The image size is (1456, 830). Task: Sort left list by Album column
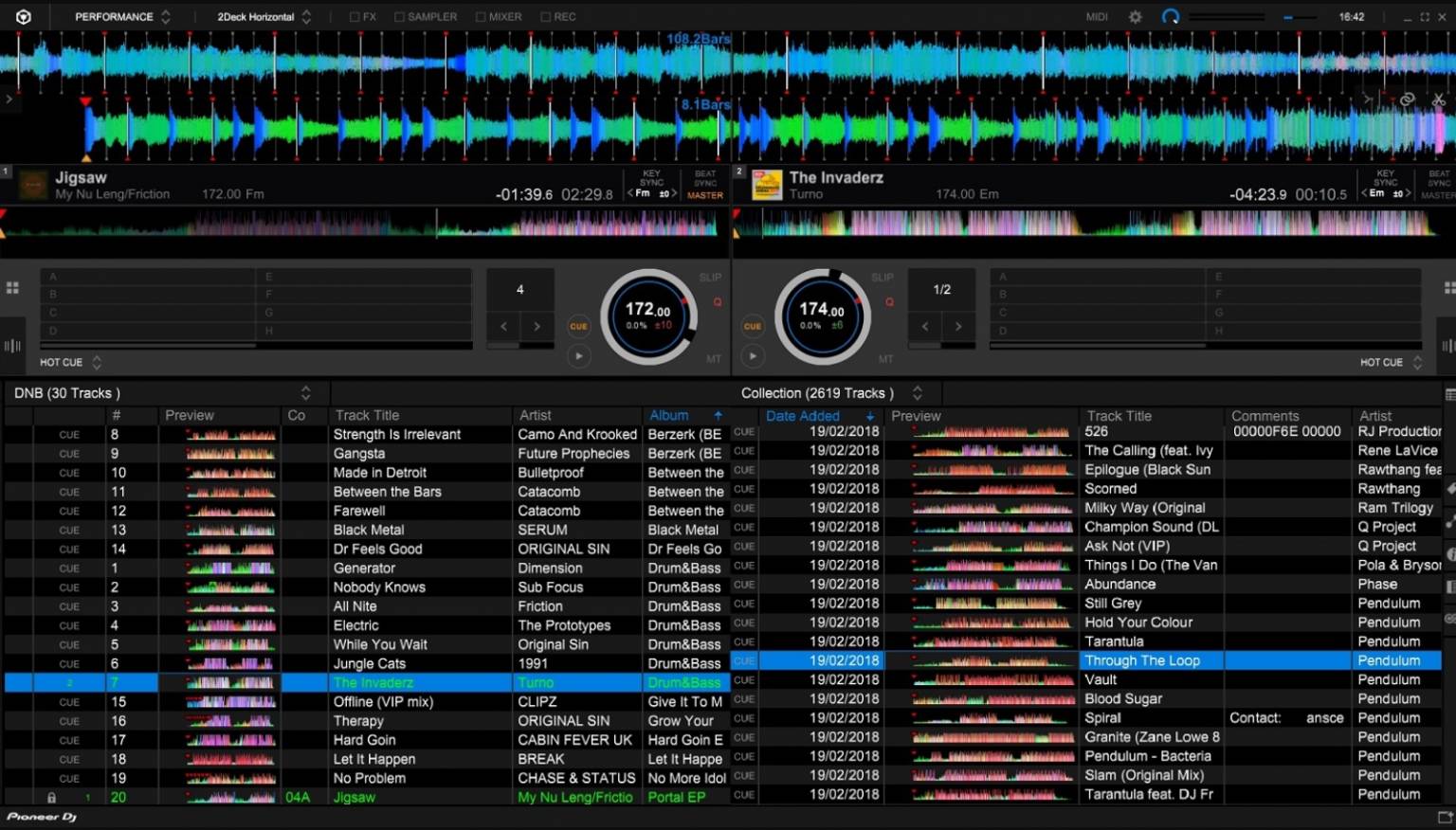coord(670,416)
